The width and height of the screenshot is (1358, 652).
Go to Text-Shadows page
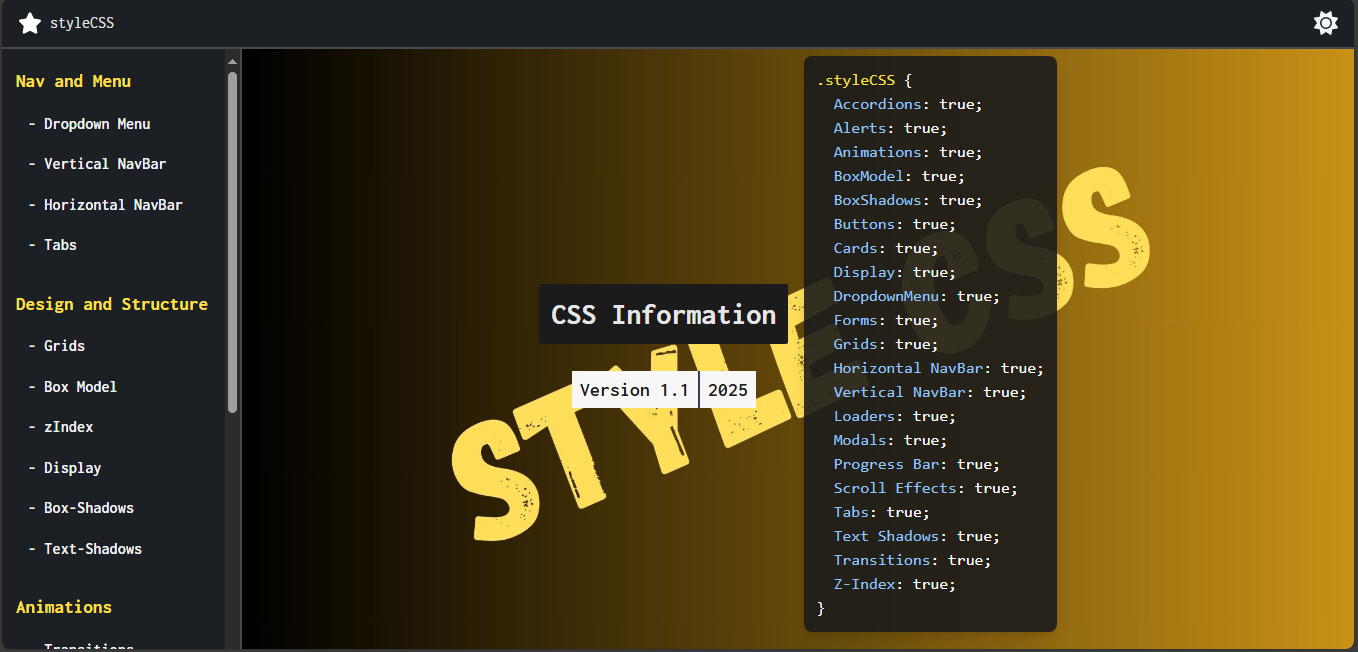(92, 549)
